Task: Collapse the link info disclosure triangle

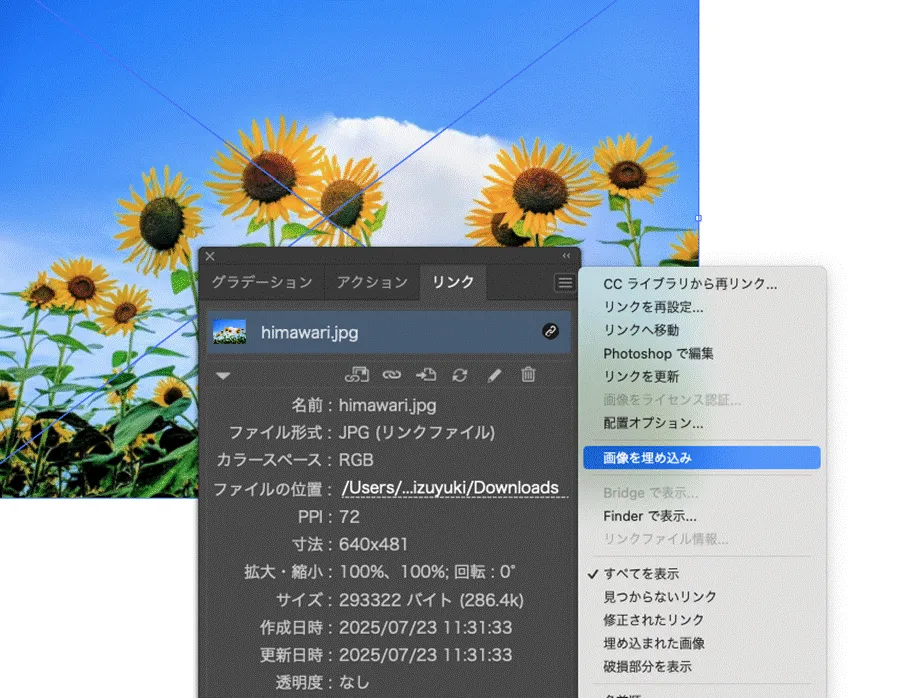Action: [223, 375]
